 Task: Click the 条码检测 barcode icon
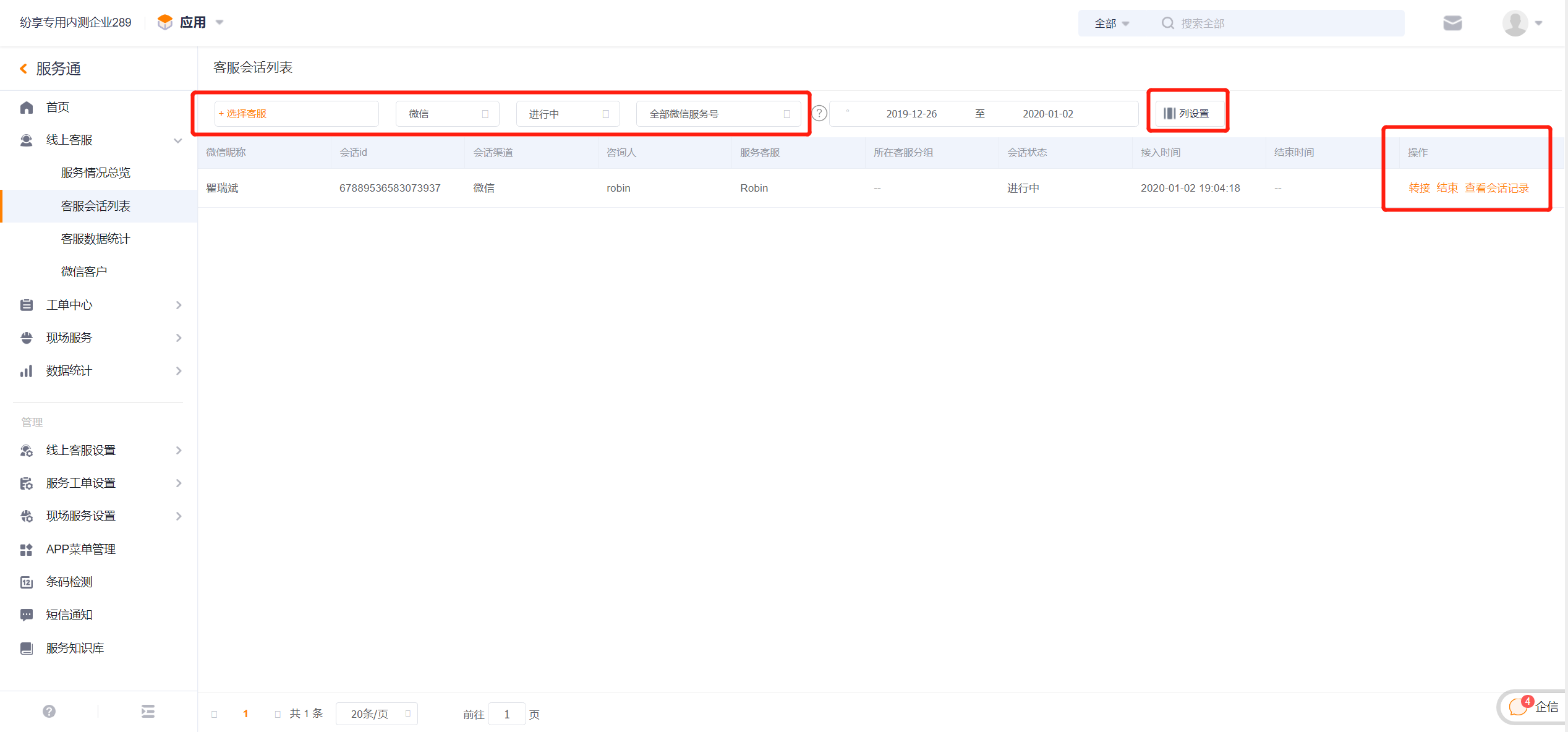(x=26, y=582)
